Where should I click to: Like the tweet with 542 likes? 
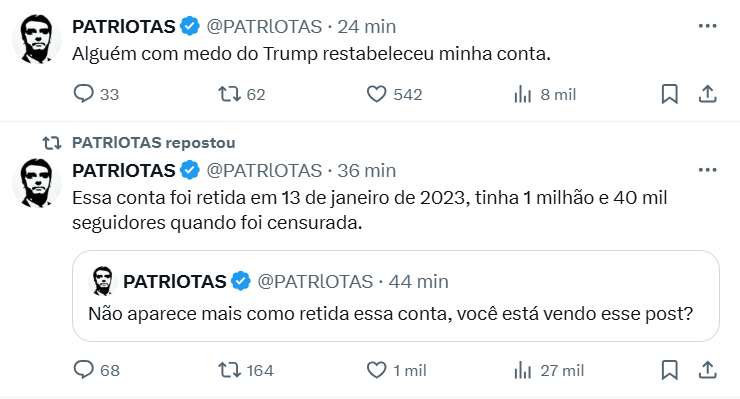394,94
